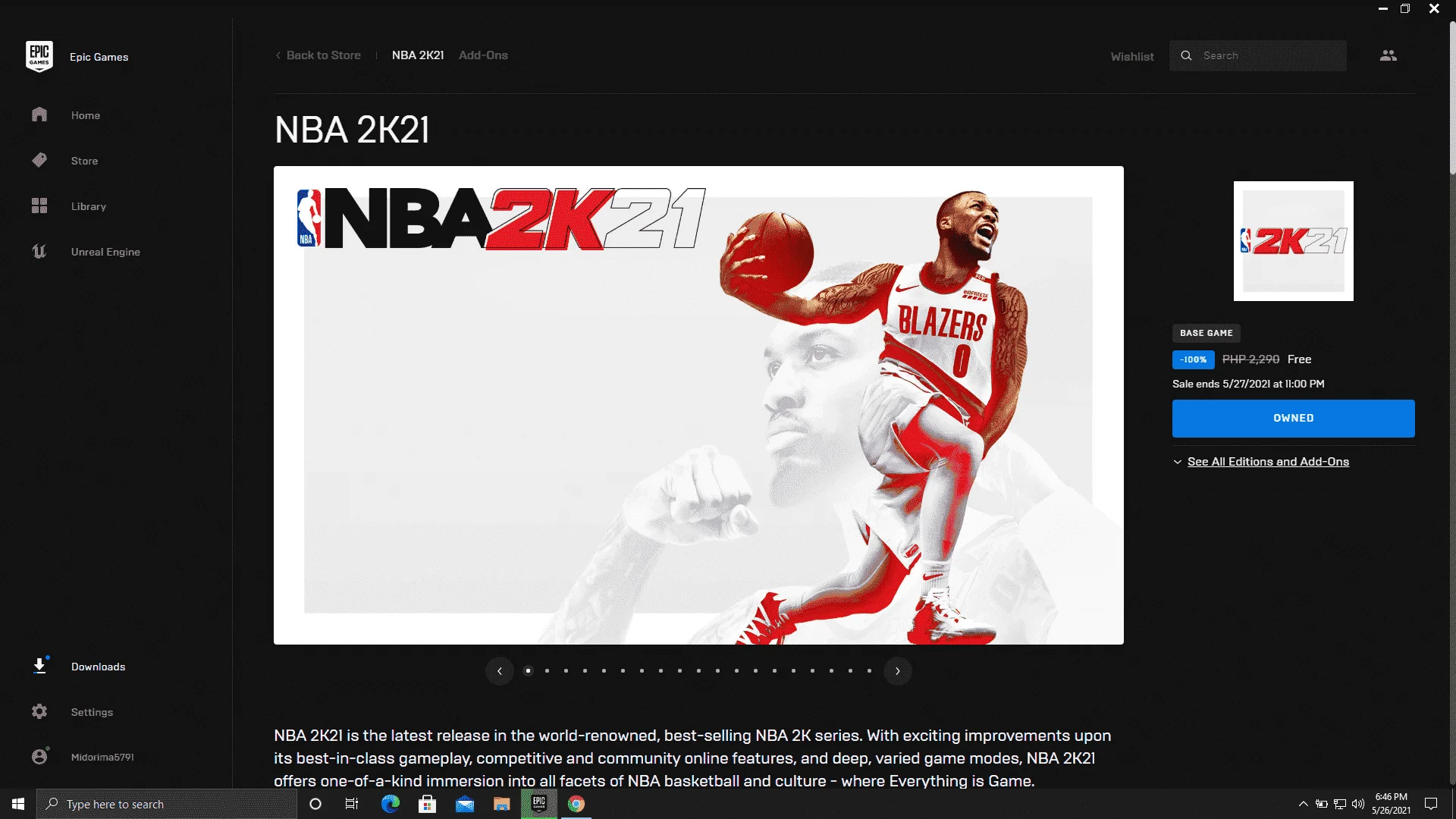Open the Windows Start button
The width and height of the screenshot is (1456, 819).
point(18,804)
